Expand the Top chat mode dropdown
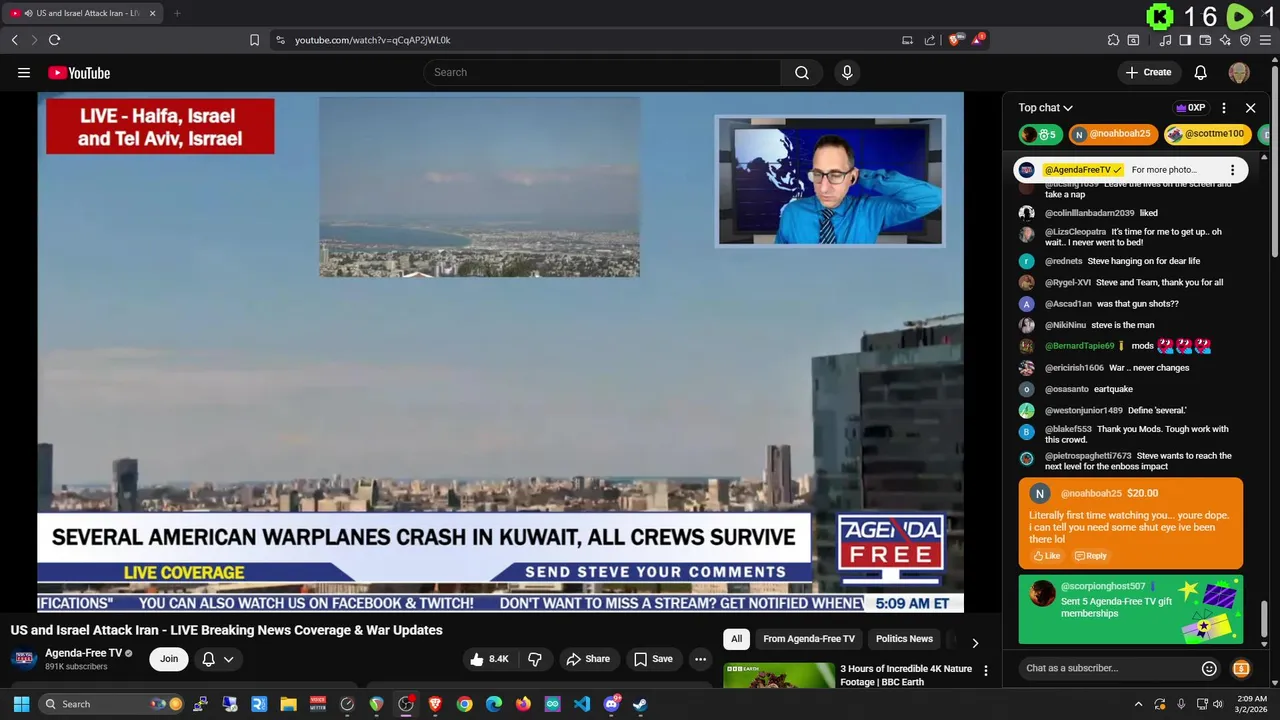 click(1045, 107)
